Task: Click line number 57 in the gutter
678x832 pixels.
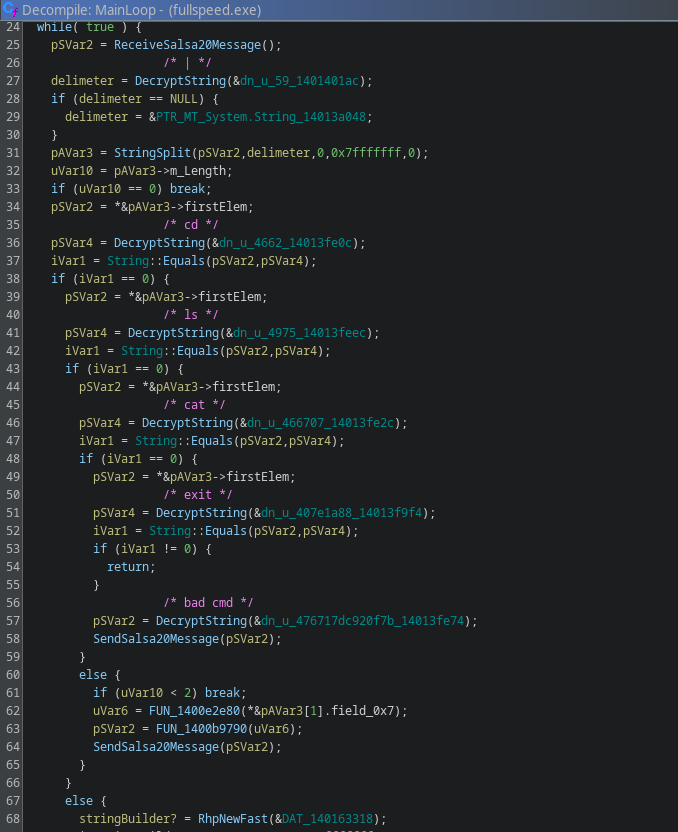Action: pos(13,621)
